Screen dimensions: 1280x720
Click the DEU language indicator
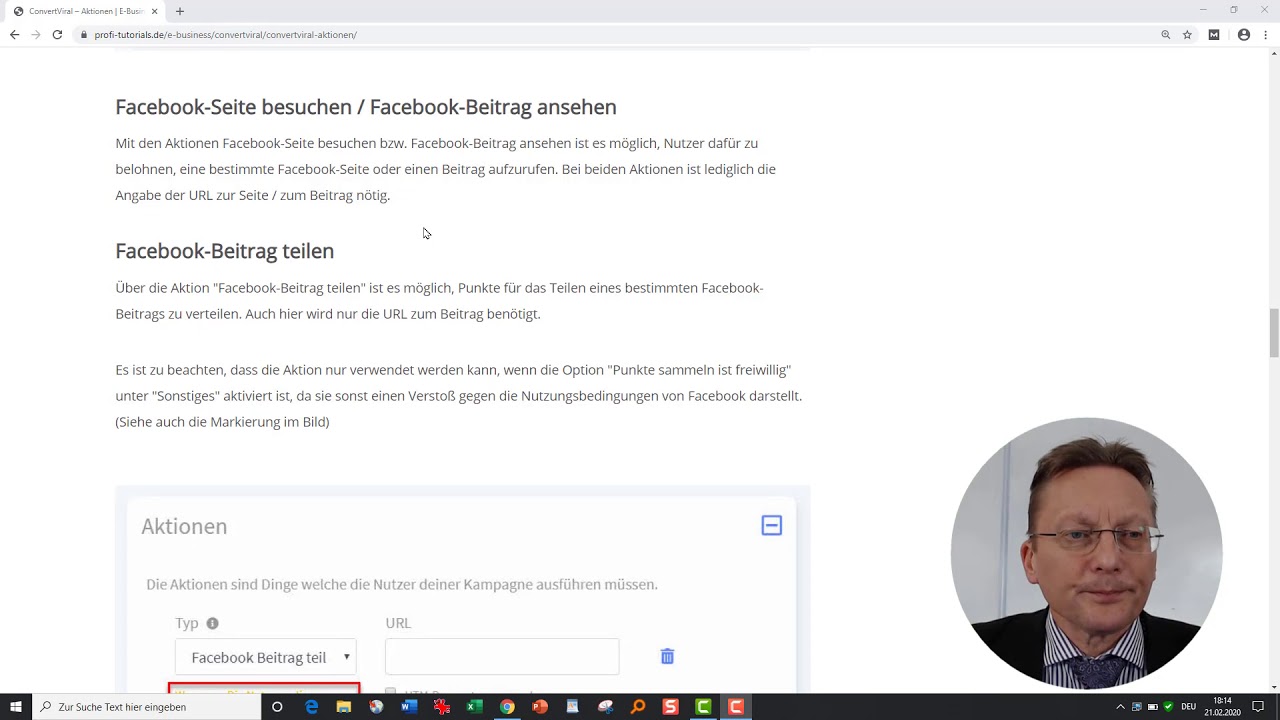click(x=1188, y=706)
